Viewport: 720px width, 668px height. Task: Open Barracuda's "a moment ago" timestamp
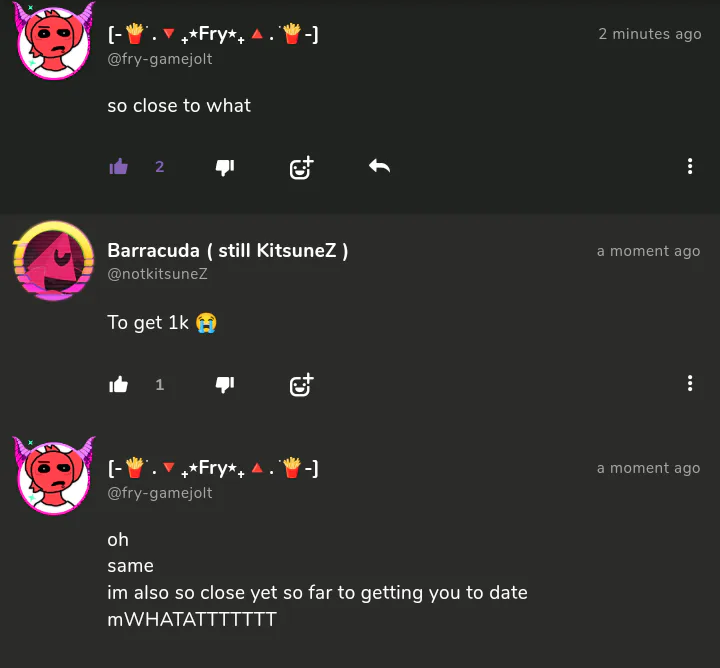coord(648,251)
